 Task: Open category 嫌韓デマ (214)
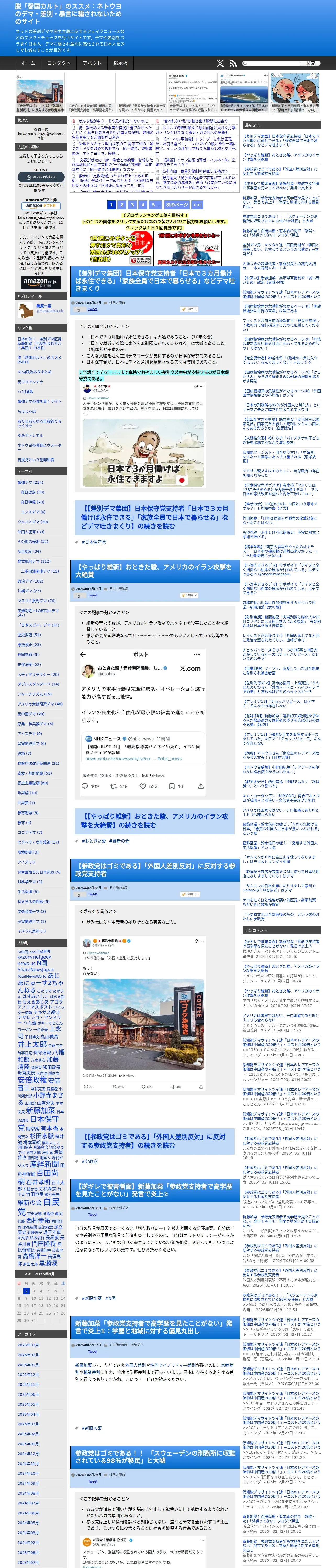click(31, 482)
